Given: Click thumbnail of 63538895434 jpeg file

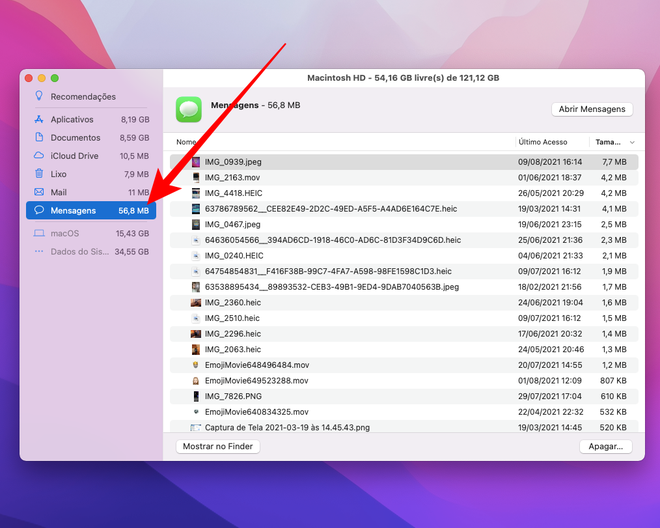Looking at the screenshot, I should 196,287.
